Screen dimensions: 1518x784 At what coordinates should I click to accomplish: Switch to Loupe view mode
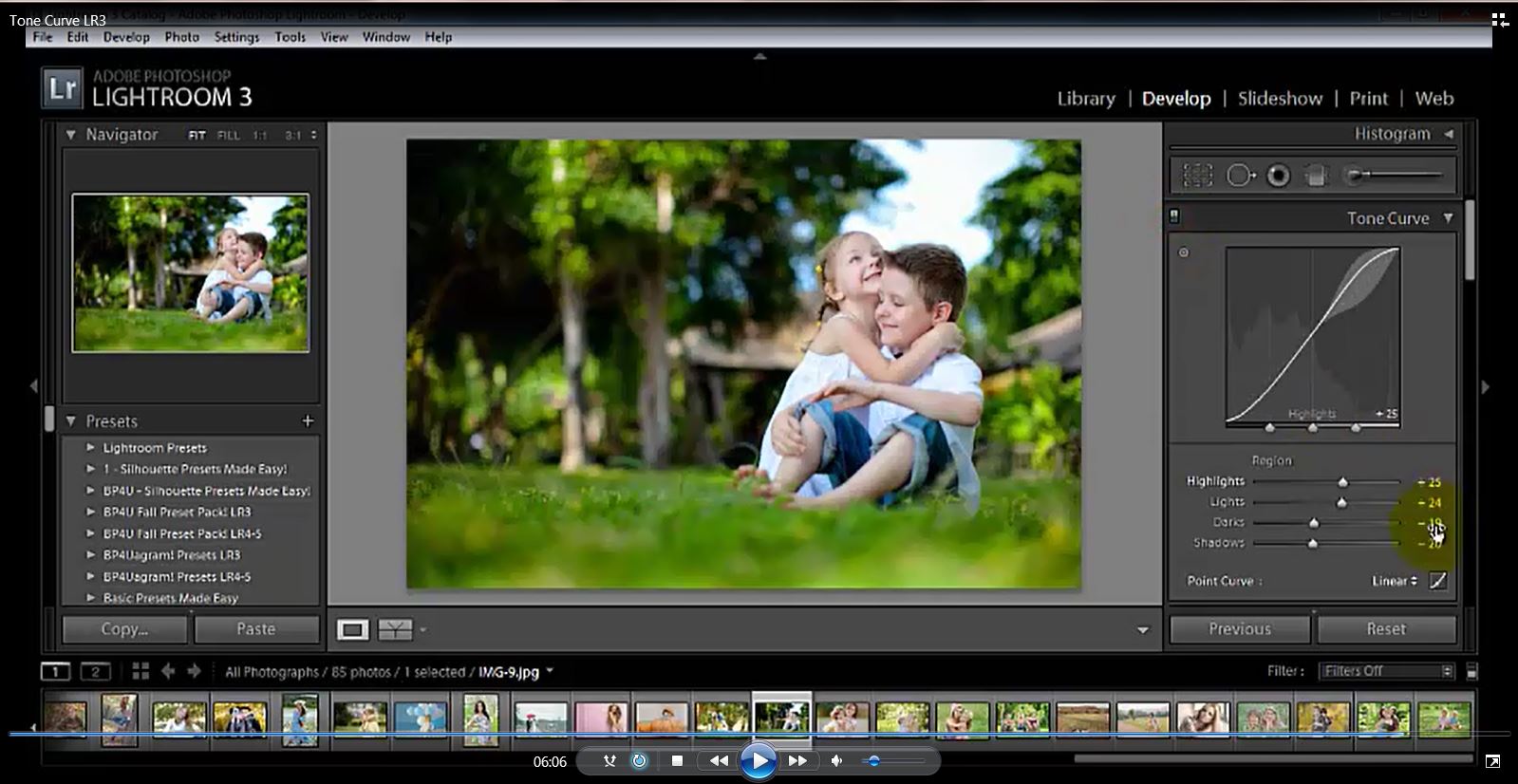pyautogui.click(x=352, y=629)
